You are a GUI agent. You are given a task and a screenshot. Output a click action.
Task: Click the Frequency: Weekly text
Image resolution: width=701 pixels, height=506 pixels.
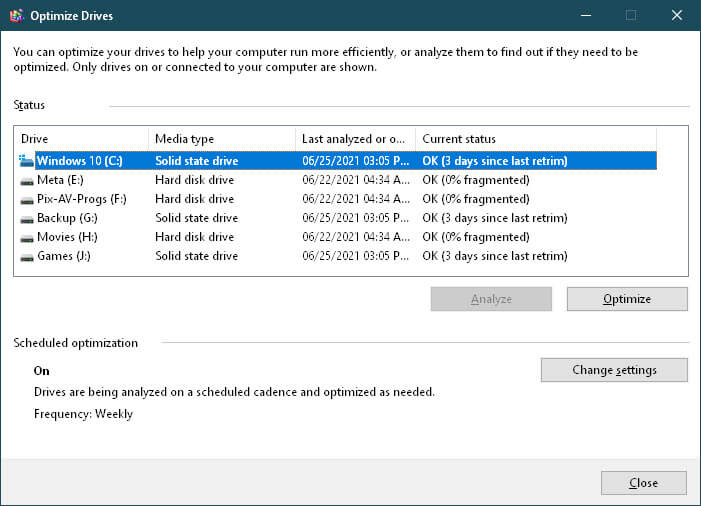83,414
